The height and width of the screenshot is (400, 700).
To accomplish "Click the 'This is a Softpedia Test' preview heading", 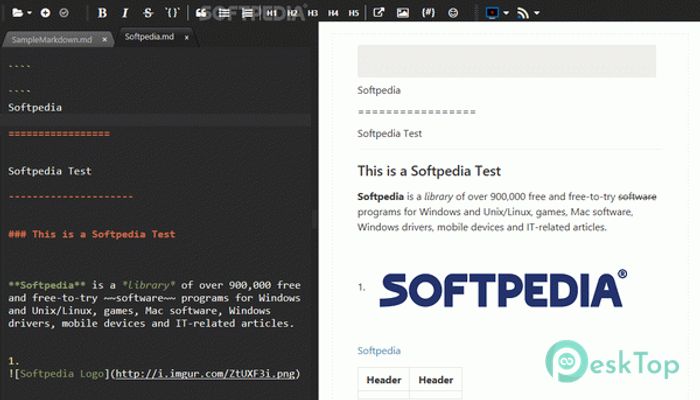I will 429,171.
